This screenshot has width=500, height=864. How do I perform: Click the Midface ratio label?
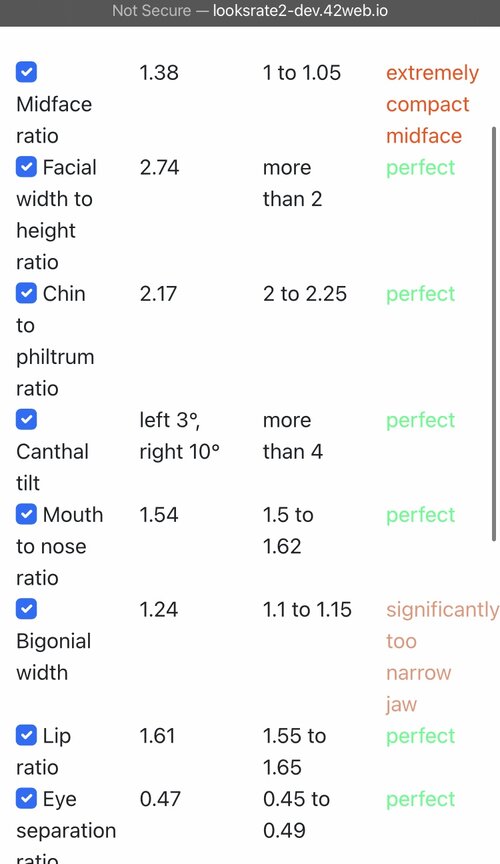pyautogui.click(x=54, y=120)
